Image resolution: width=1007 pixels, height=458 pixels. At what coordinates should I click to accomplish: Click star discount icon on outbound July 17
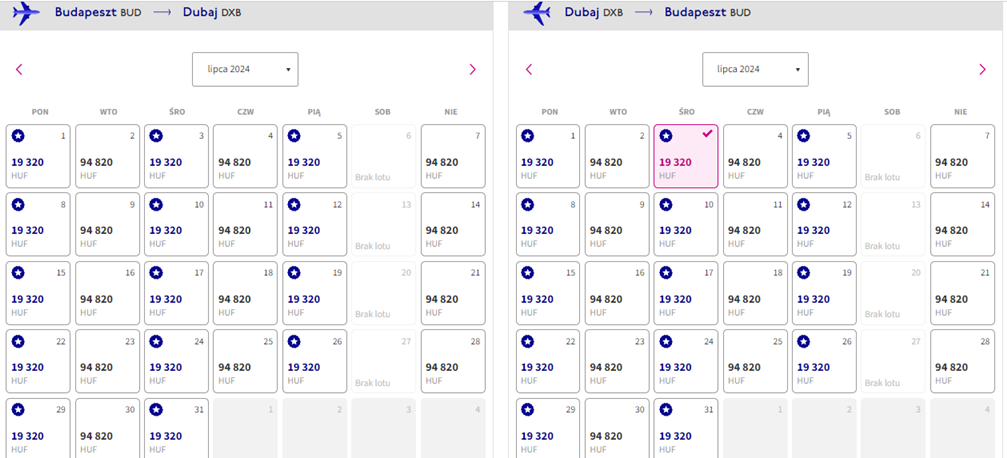[x=156, y=273]
